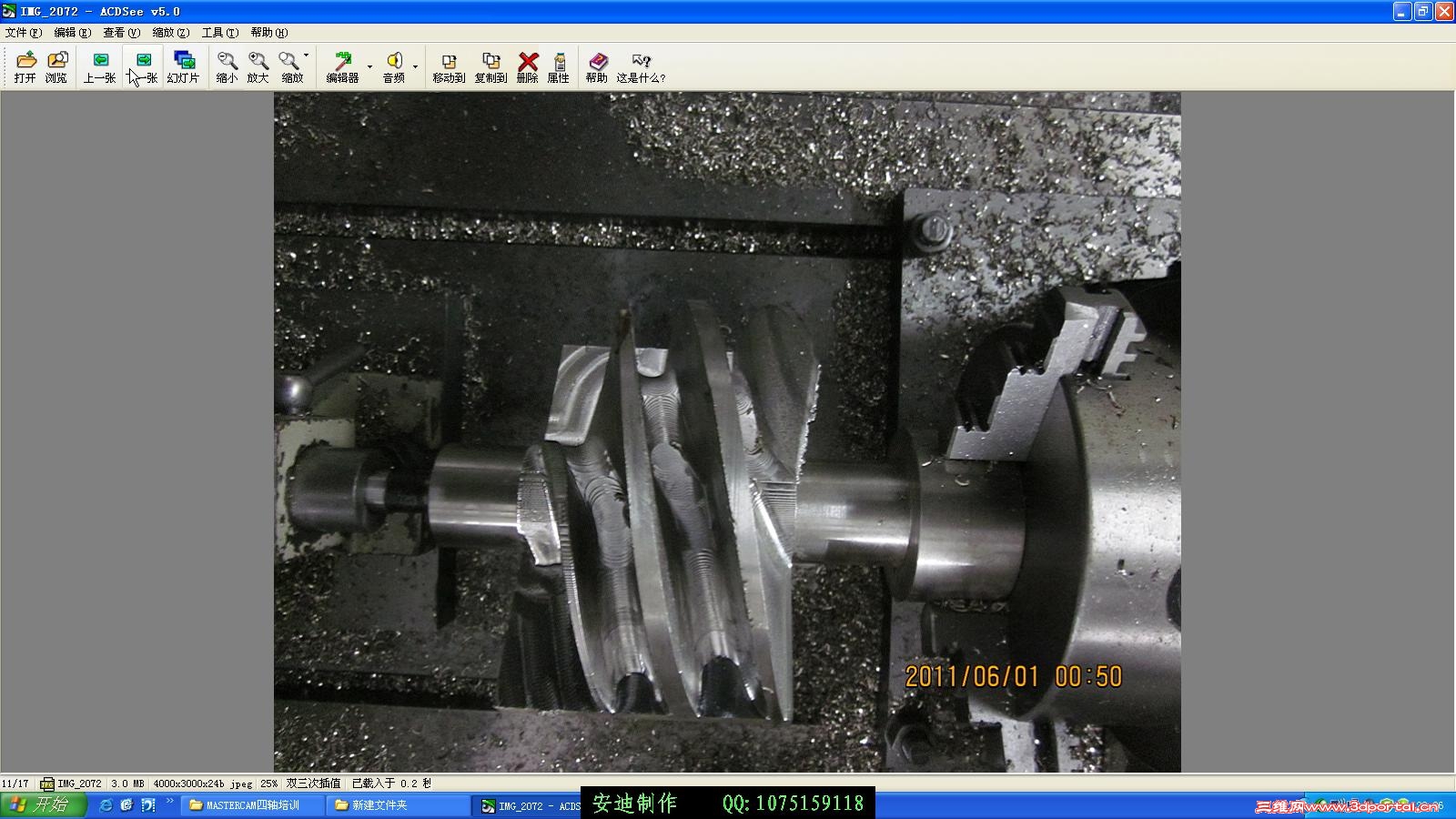Delete the image with the red X (删除)

528,66
